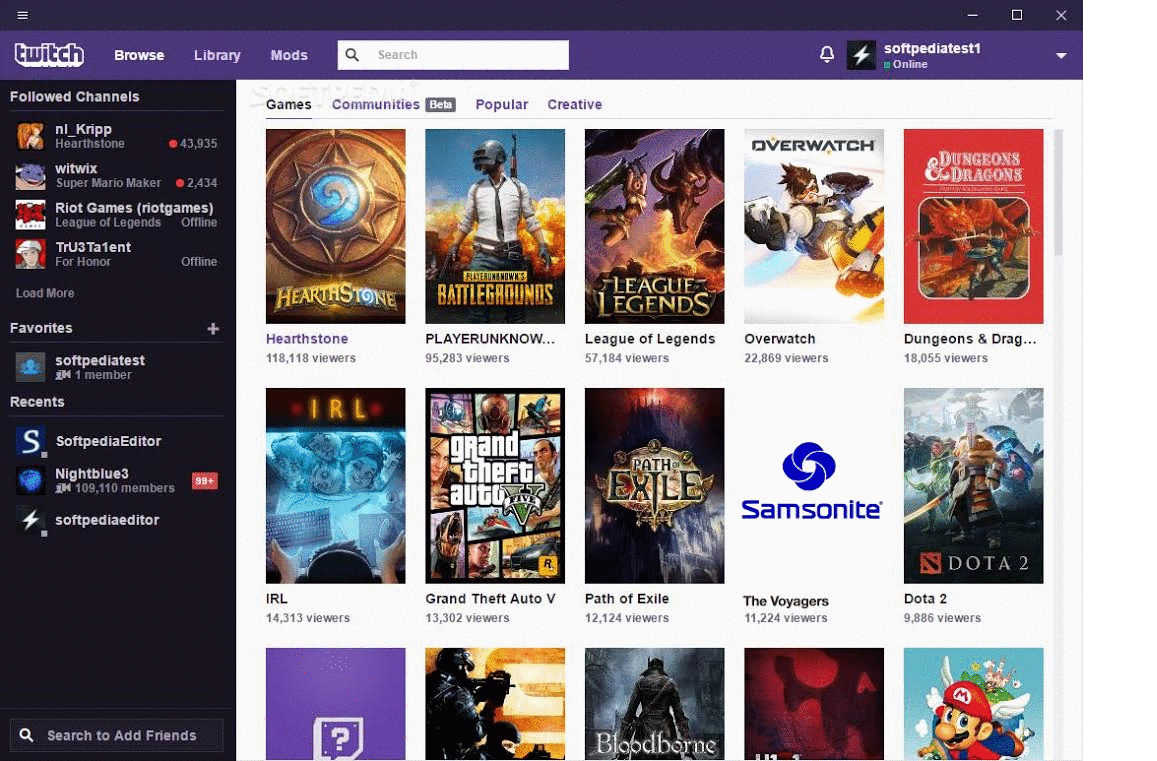Switch to the Creative tab
The image size is (1157, 761).
(575, 104)
